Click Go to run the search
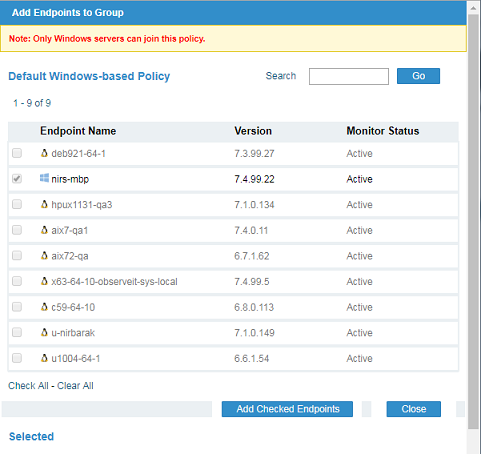Image resolution: width=481 pixels, height=454 pixels. click(418, 76)
